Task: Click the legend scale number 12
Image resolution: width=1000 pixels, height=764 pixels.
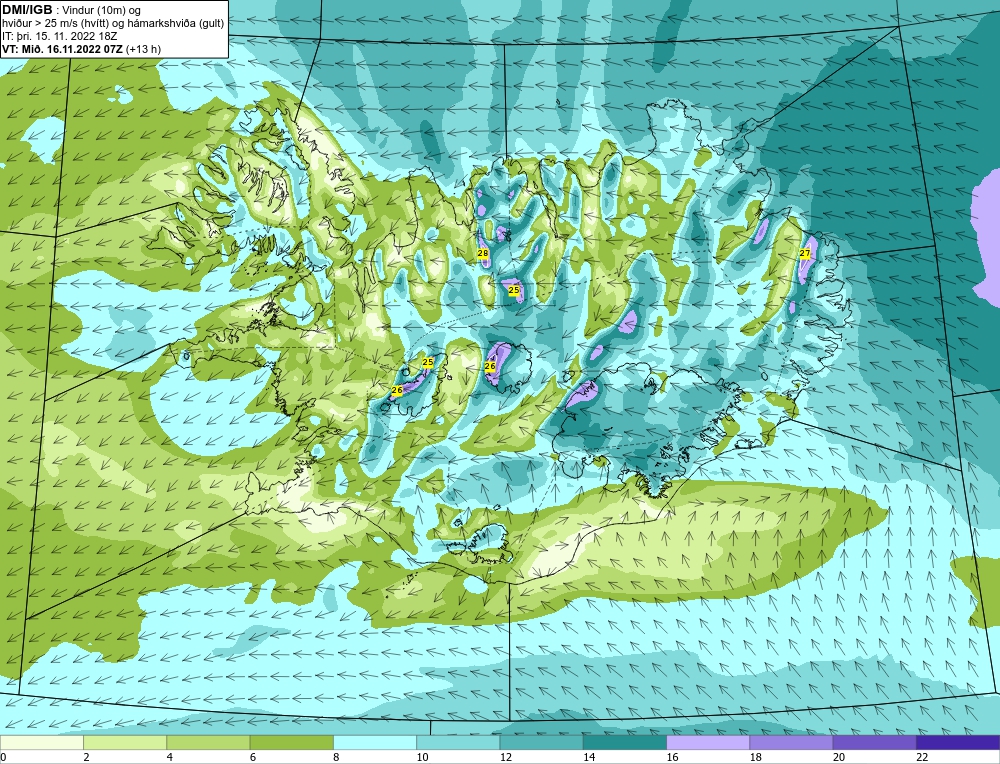Action: [505, 758]
